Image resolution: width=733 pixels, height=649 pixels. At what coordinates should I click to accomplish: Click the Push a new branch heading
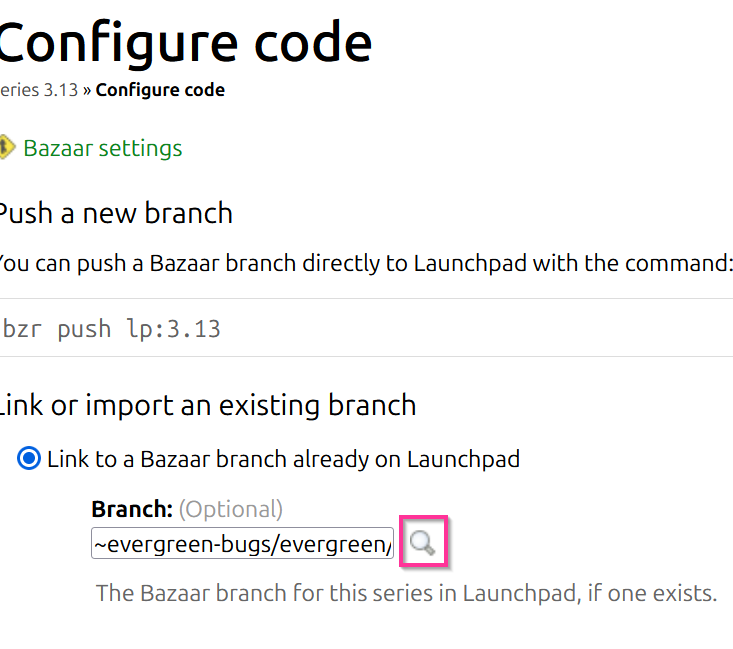114,213
